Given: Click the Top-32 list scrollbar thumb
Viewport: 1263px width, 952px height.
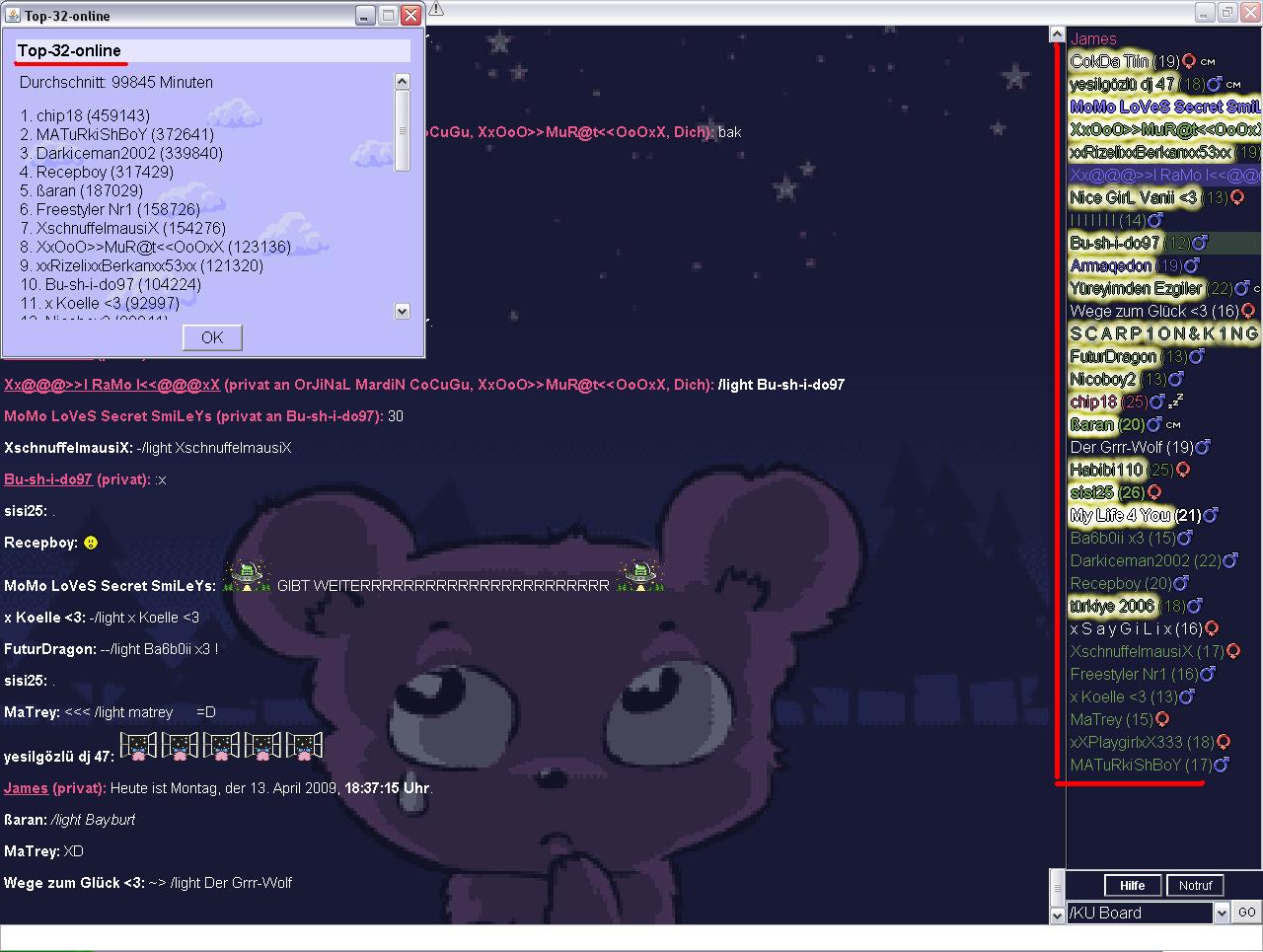Looking at the screenshot, I should 402,130.
